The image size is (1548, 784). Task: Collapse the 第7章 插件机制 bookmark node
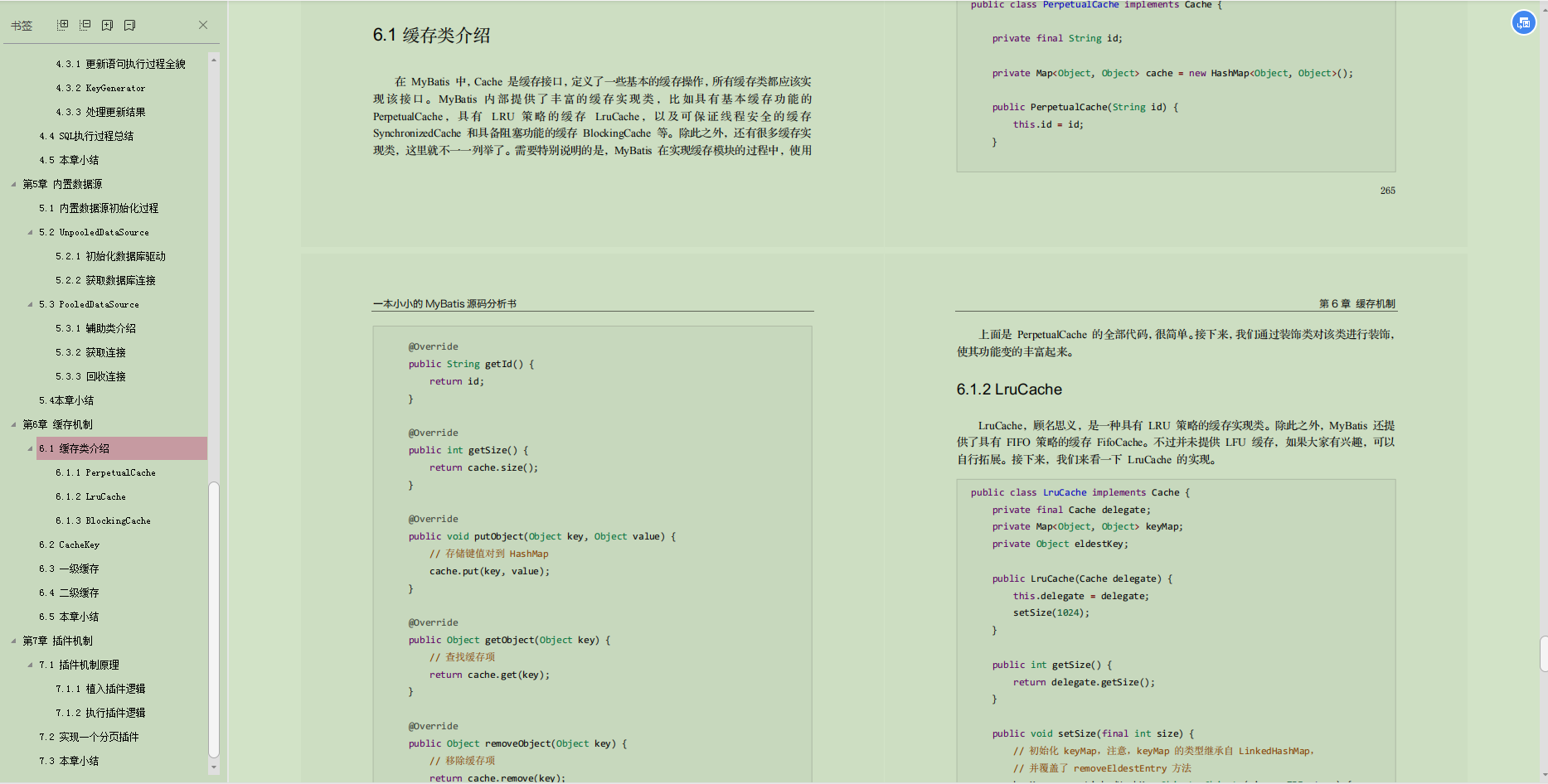click(13, 641)
